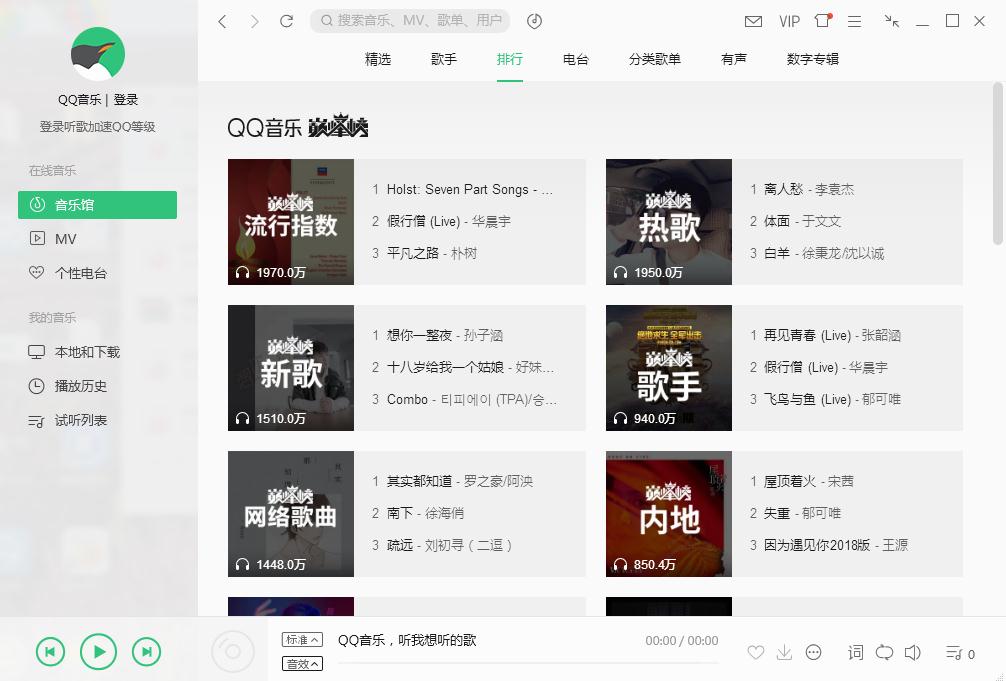Switch to the 歌手 tab
This screenshot has height=681, width=1006.
pyautogui.click(x=443, y=59)
